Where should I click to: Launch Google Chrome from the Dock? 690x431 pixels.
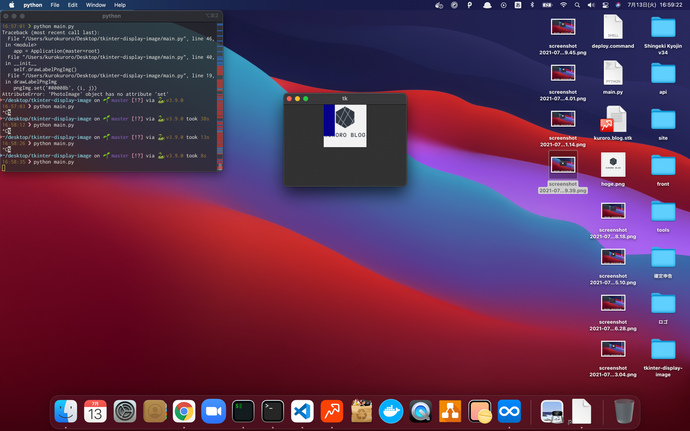(184, 411)
